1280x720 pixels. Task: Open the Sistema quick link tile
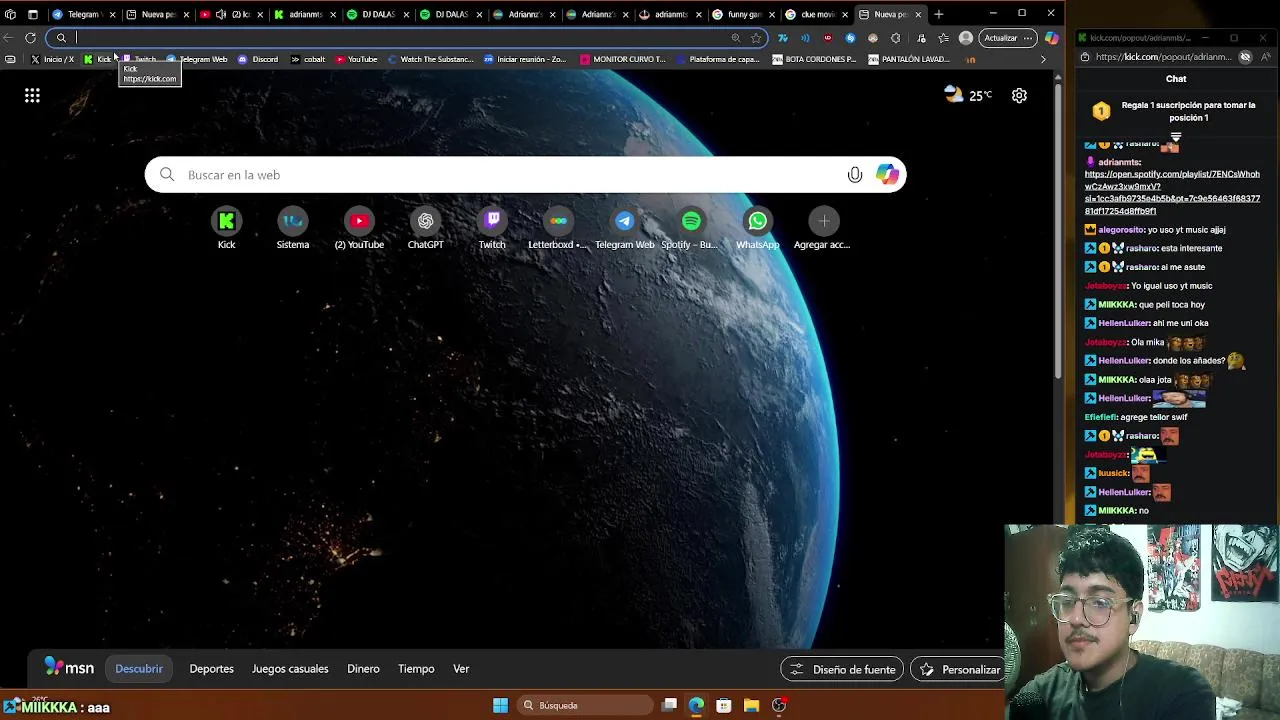pos(293,228)
